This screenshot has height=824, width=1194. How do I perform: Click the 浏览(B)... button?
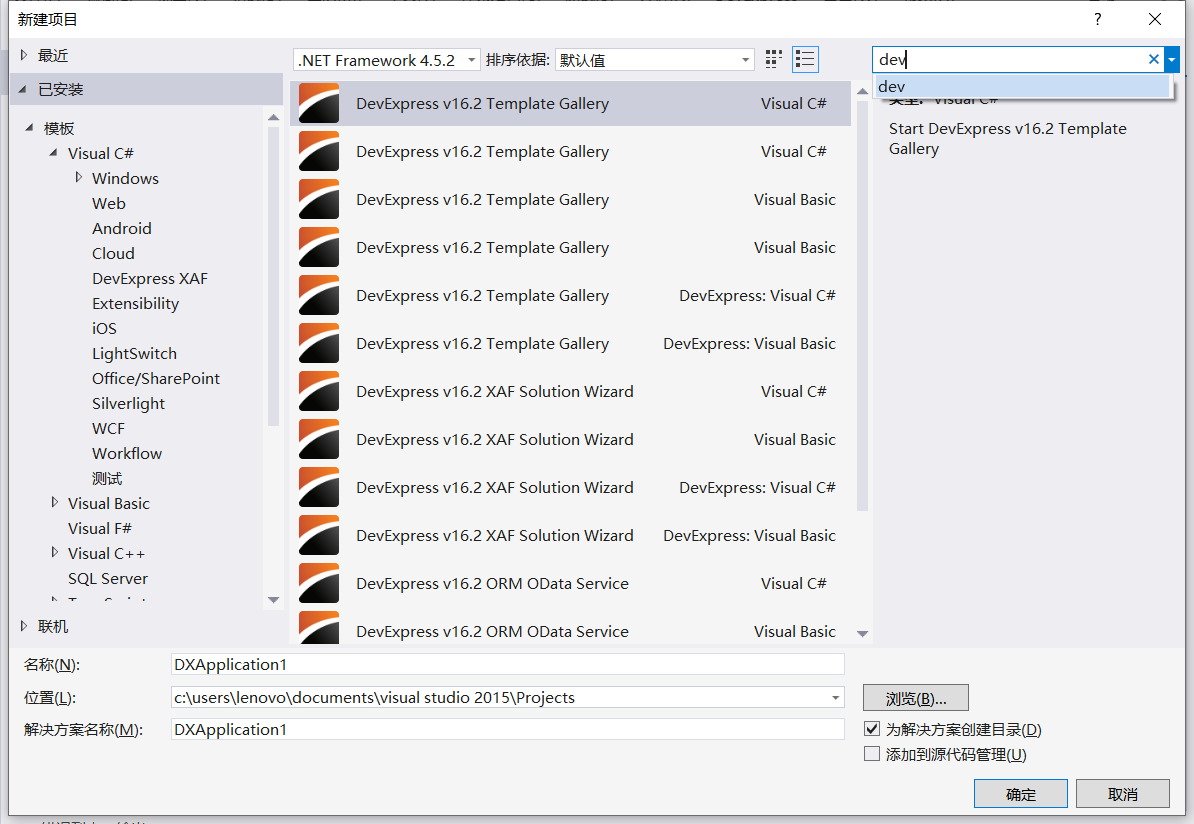(915, 698)
